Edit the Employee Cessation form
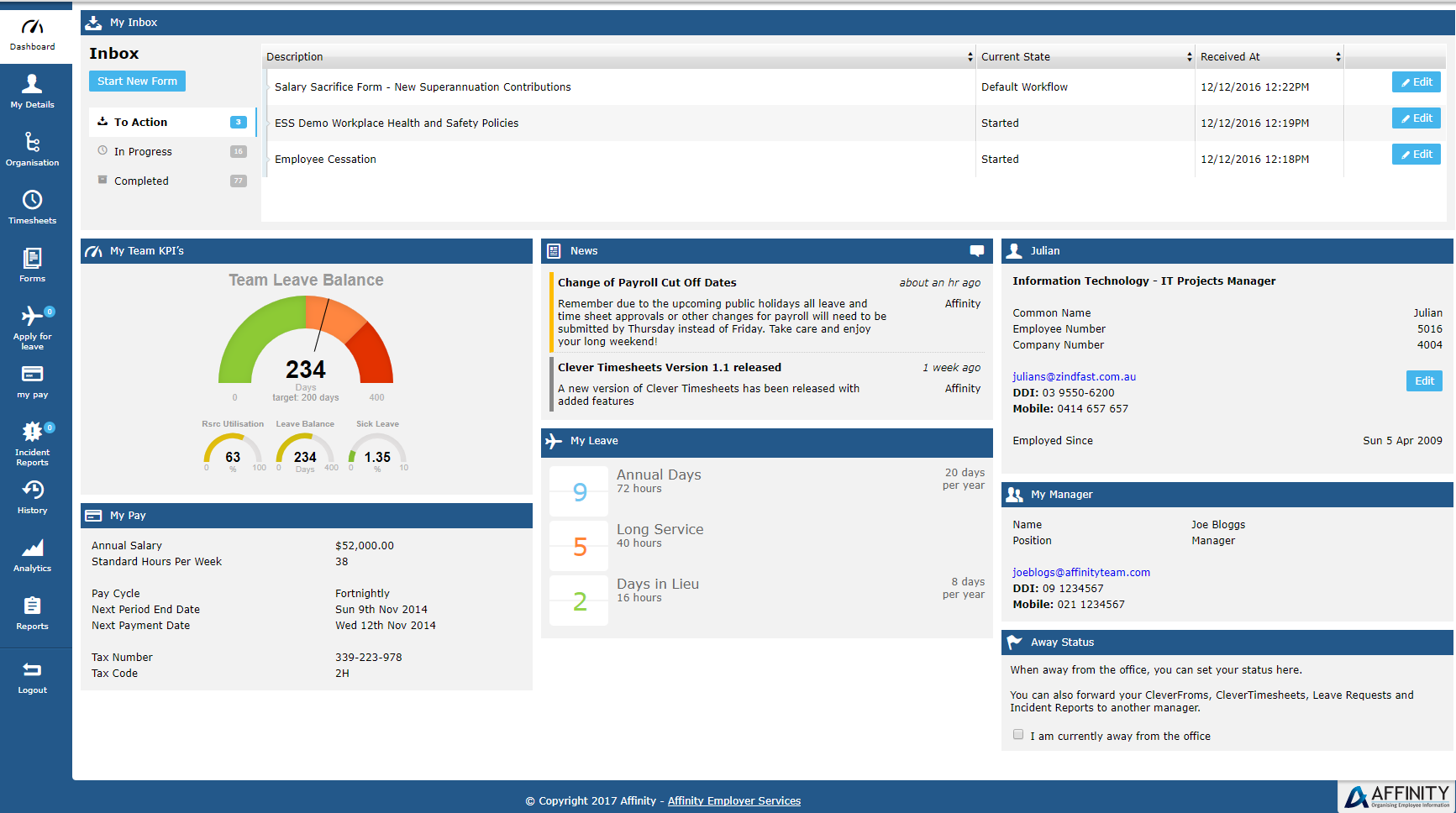The height and width of the screenshot is (813, 1456). click(1416, 154)
